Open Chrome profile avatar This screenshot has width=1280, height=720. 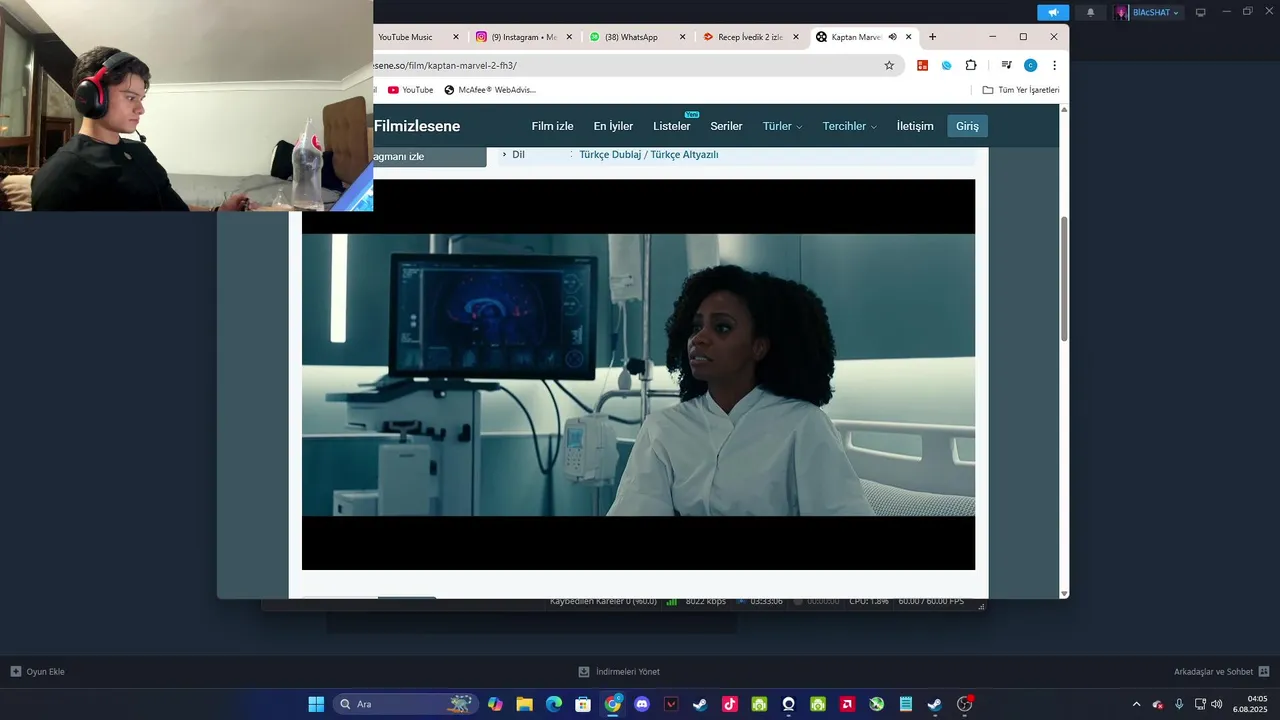point(1030,65)
